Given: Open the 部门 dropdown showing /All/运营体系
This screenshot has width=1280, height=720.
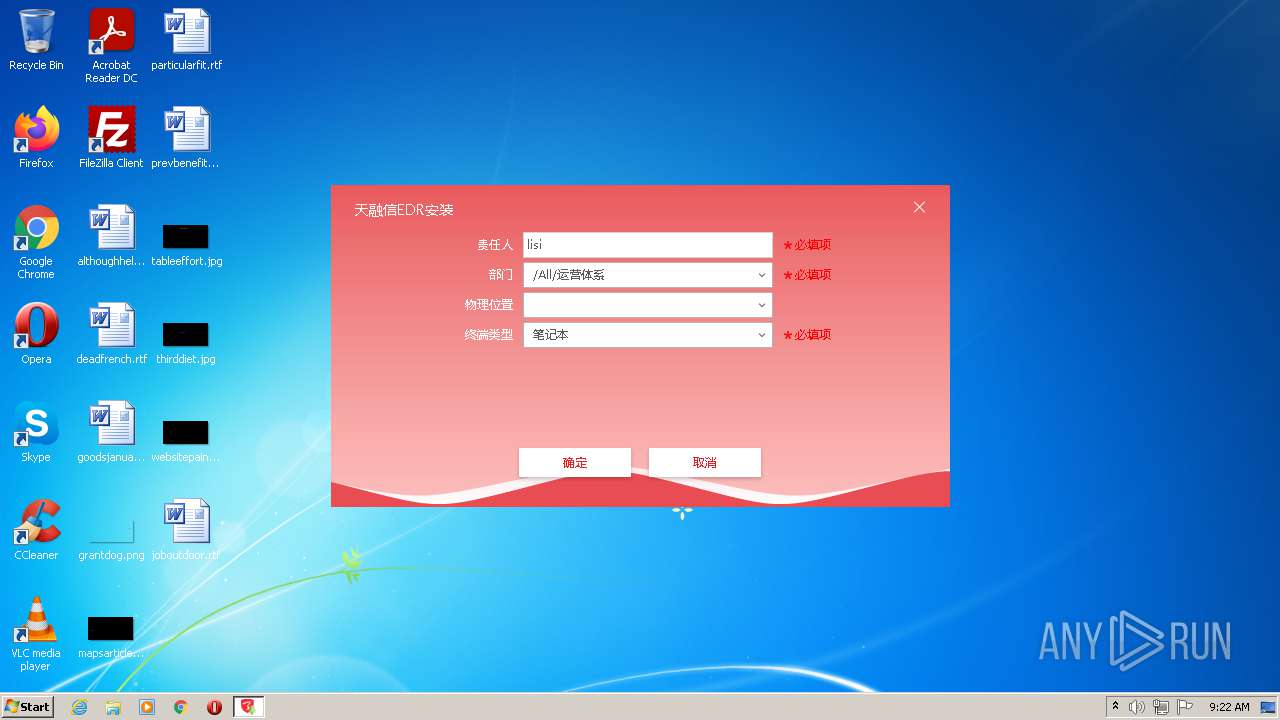Looking at the screenshot, I should (x=648, y=275).
